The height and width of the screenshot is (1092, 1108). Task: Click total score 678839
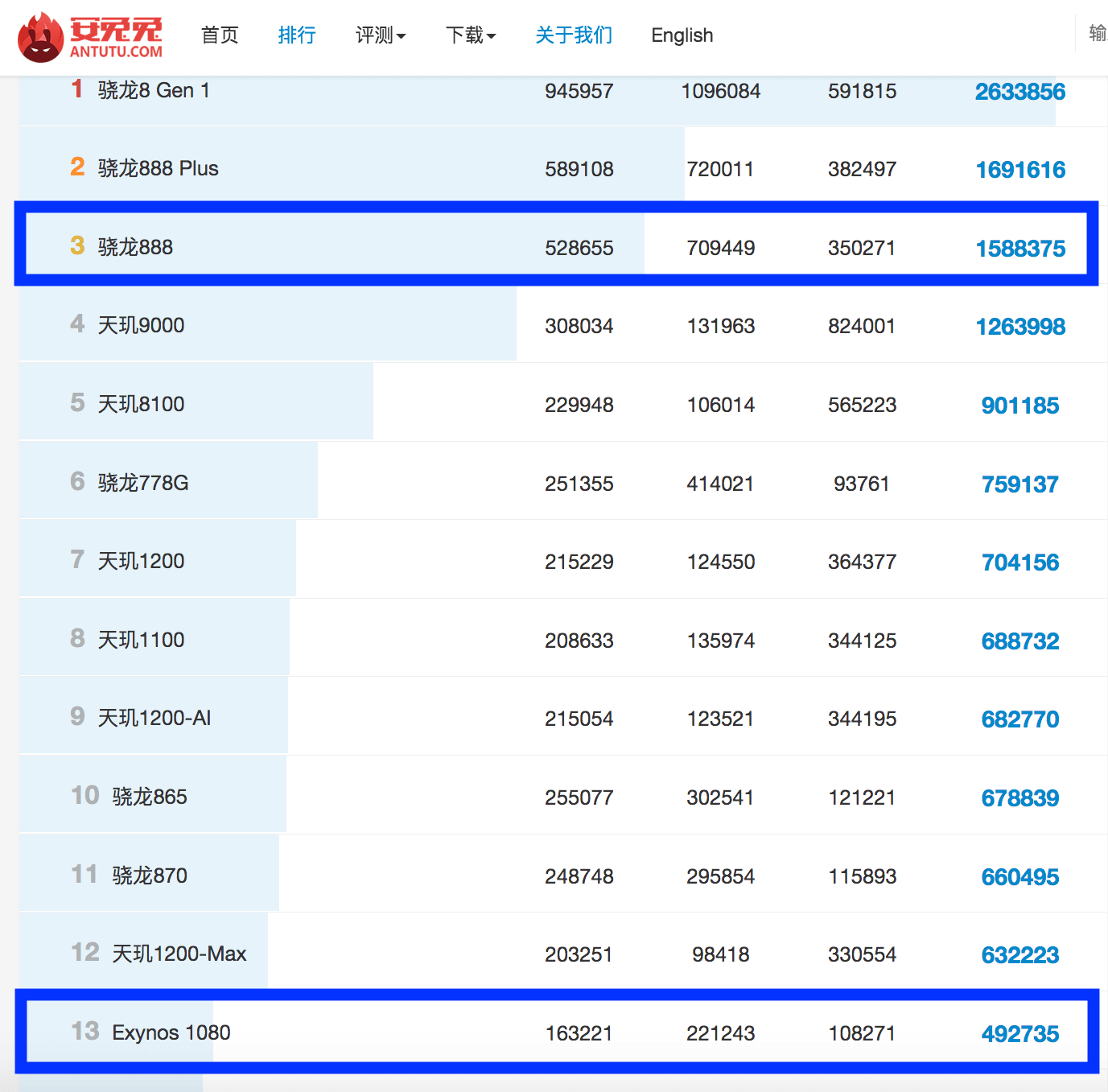pyautogui.click(x=1020, y=798)
